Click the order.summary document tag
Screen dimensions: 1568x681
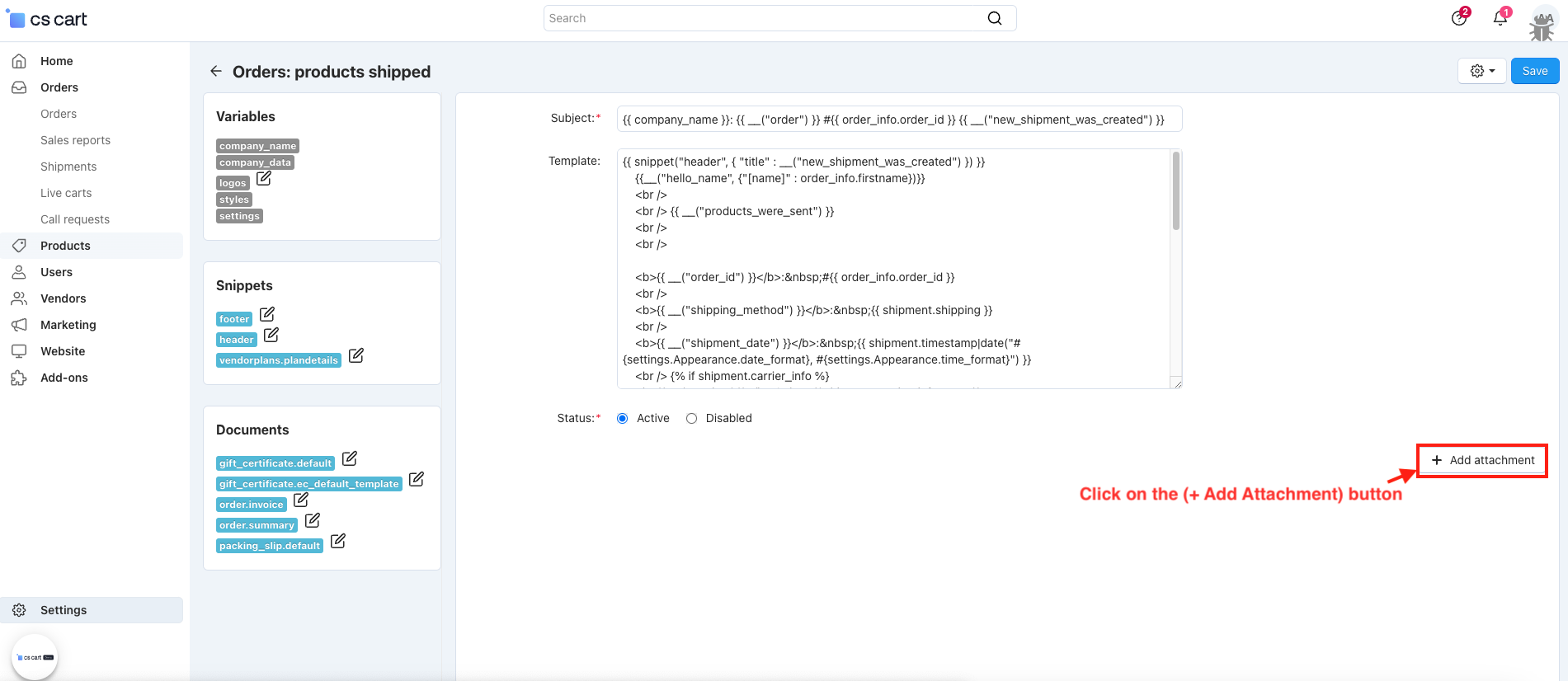click(x=257, y=525)
